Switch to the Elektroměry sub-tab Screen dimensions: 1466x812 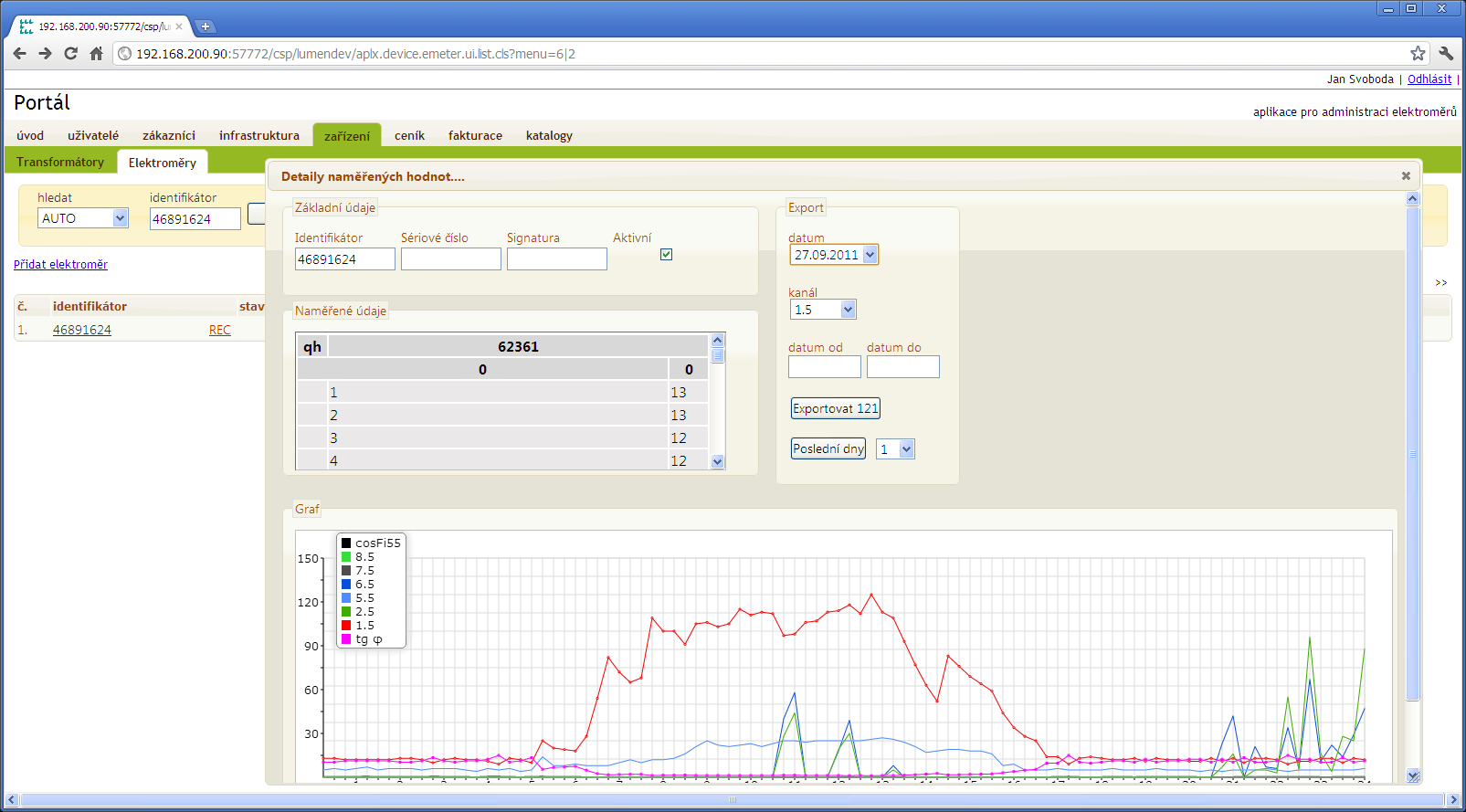(163, 163)
